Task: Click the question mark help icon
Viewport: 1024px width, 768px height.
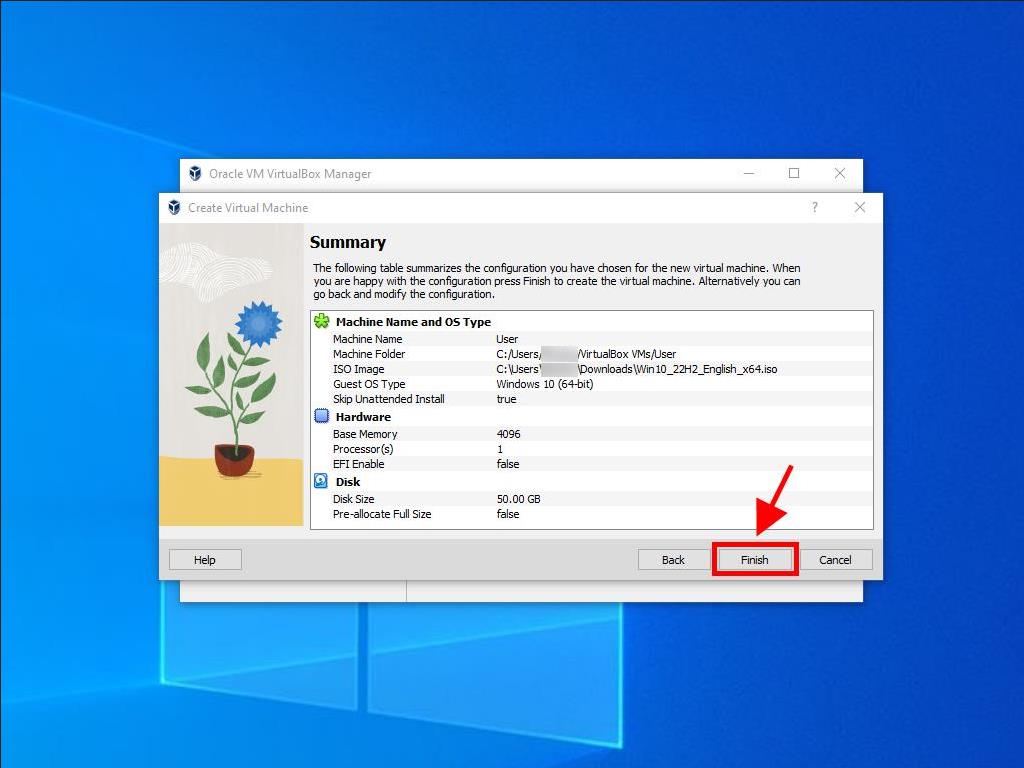Action: pos(814,208)
